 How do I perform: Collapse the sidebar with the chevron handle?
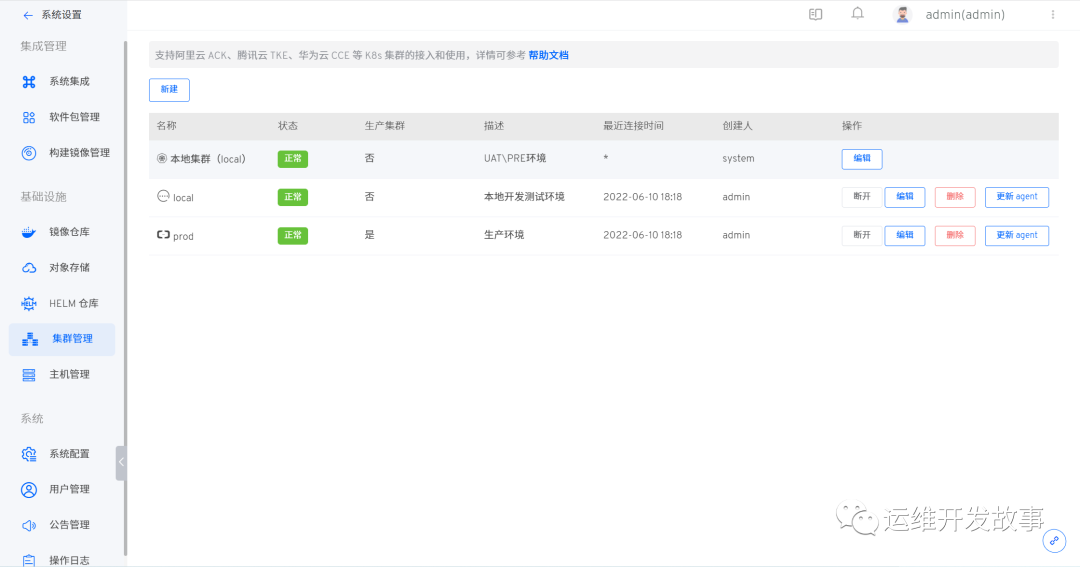(x=121, y=462)
